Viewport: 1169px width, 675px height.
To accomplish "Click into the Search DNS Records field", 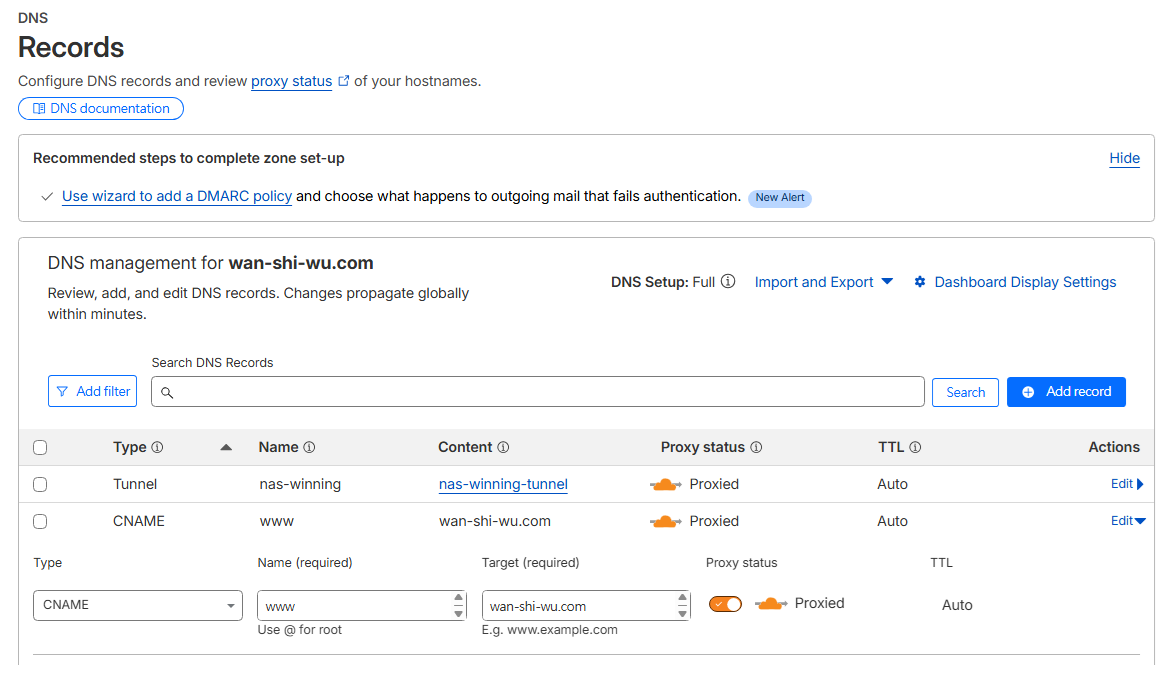I will (540, 392).
